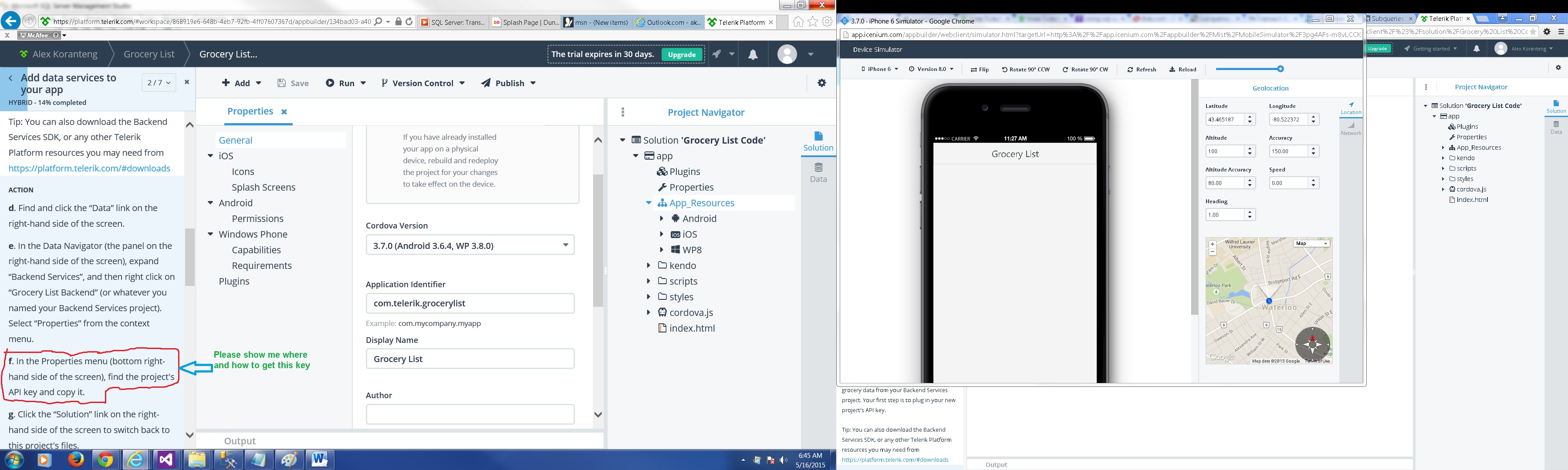Viewport: 1568px width, 470px height.
Task: Adjust the simulator zoom slider
Action: tap(1280, 69)
